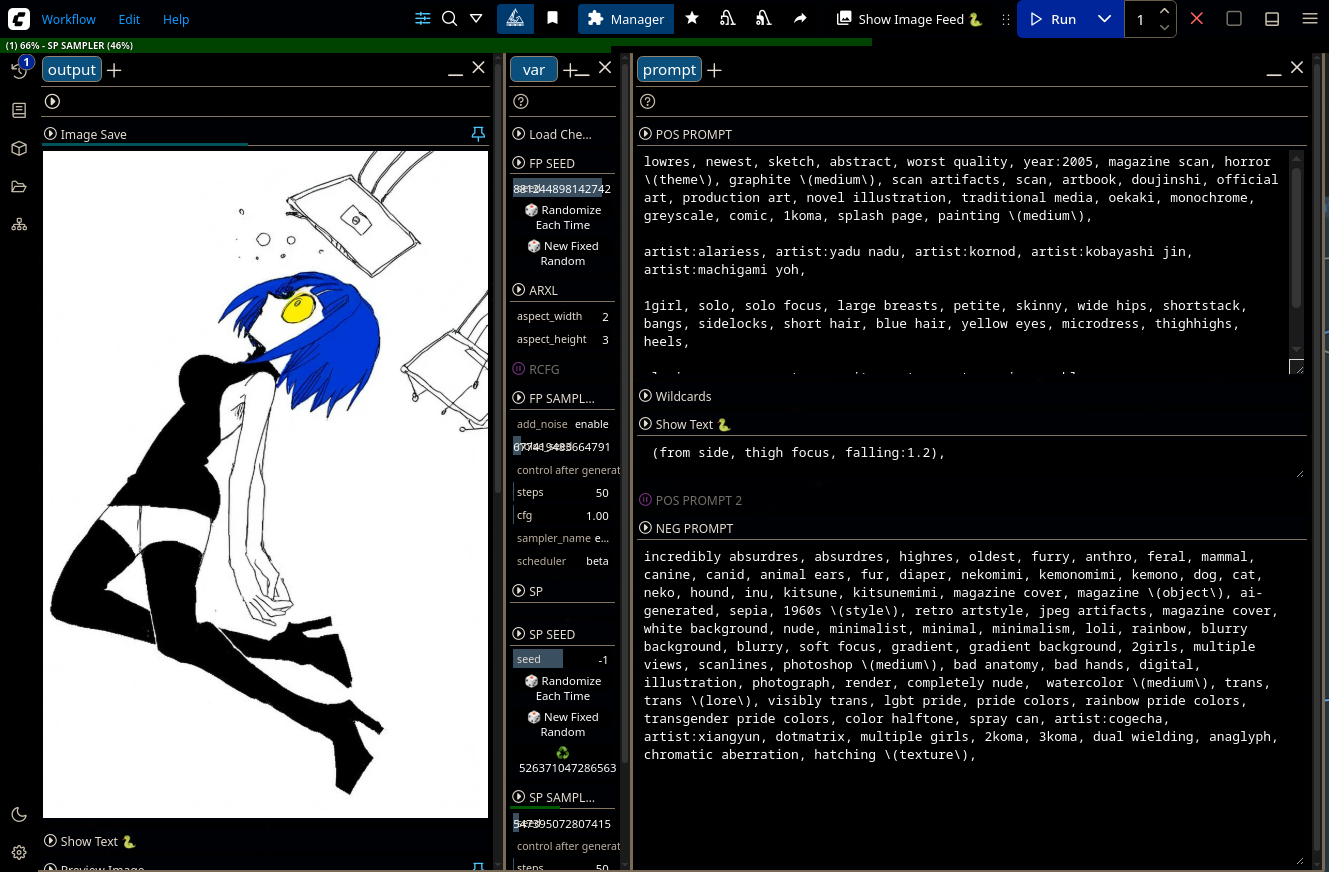
Task: Open the Edit menu
Action: [x=129, y=19]
